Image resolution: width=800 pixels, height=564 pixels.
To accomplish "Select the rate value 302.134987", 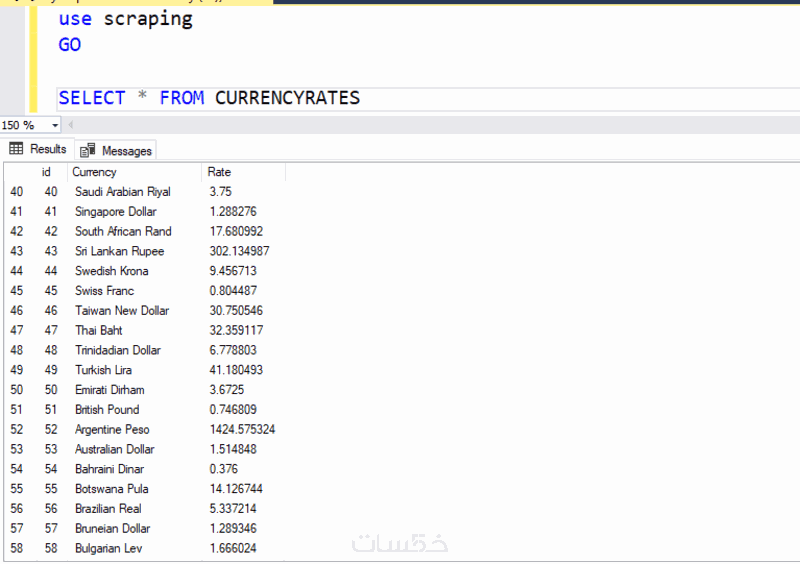I will [239, 251].
